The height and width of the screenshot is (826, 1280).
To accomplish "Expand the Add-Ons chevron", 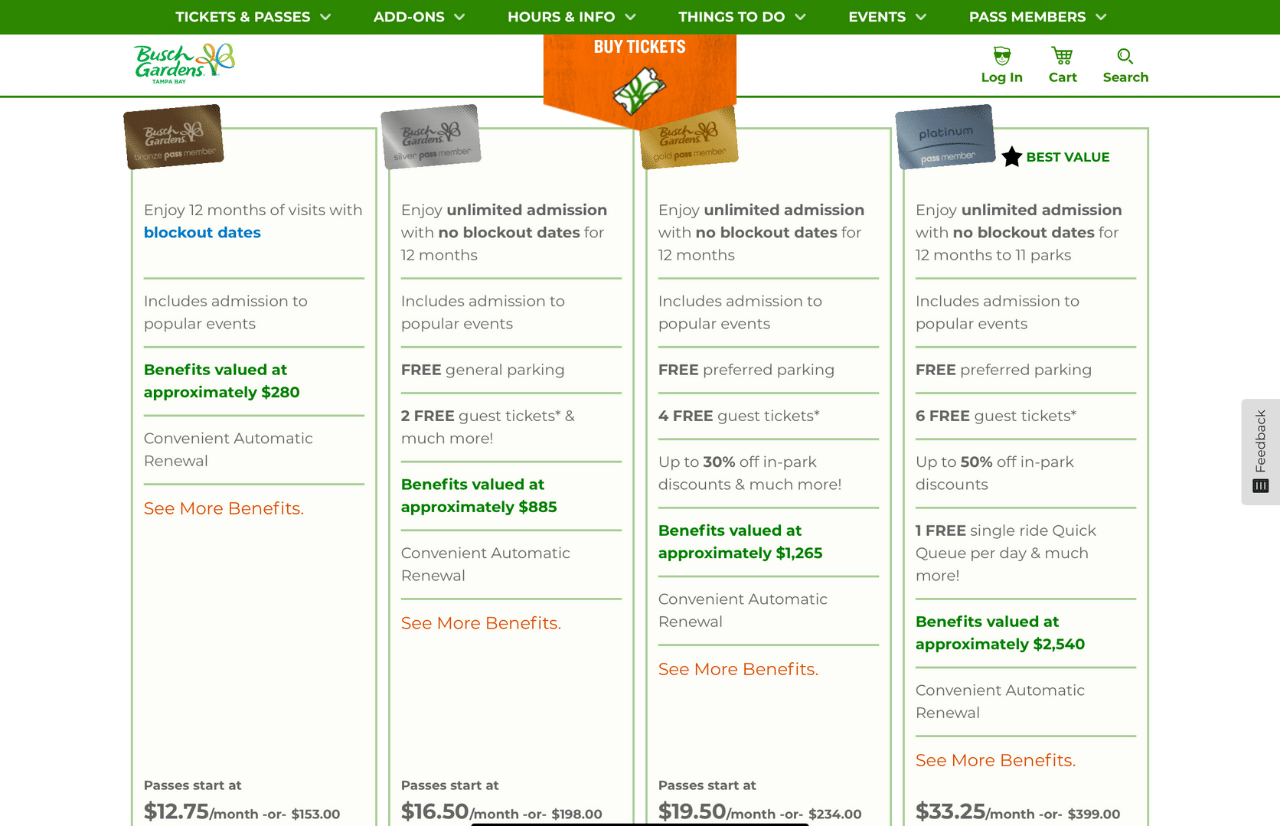I will 459,17.
